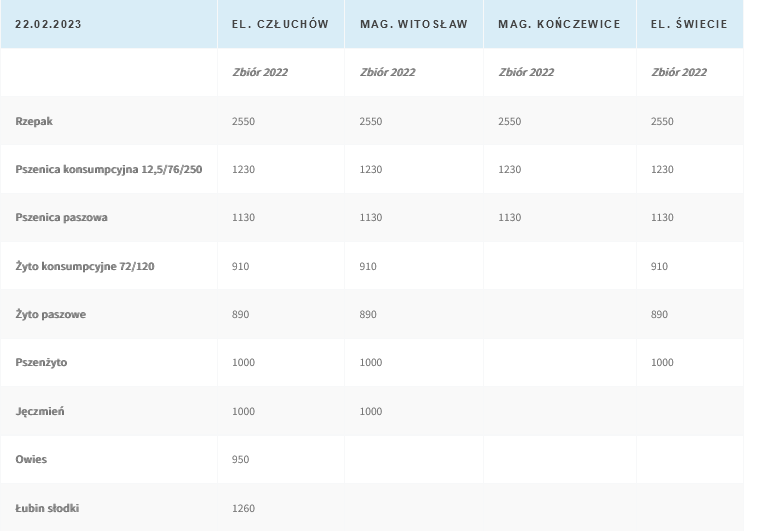This screenshot has width=757, height=531.
Task: Select the Żyto paszowe row label
Action: click(50, 314)
